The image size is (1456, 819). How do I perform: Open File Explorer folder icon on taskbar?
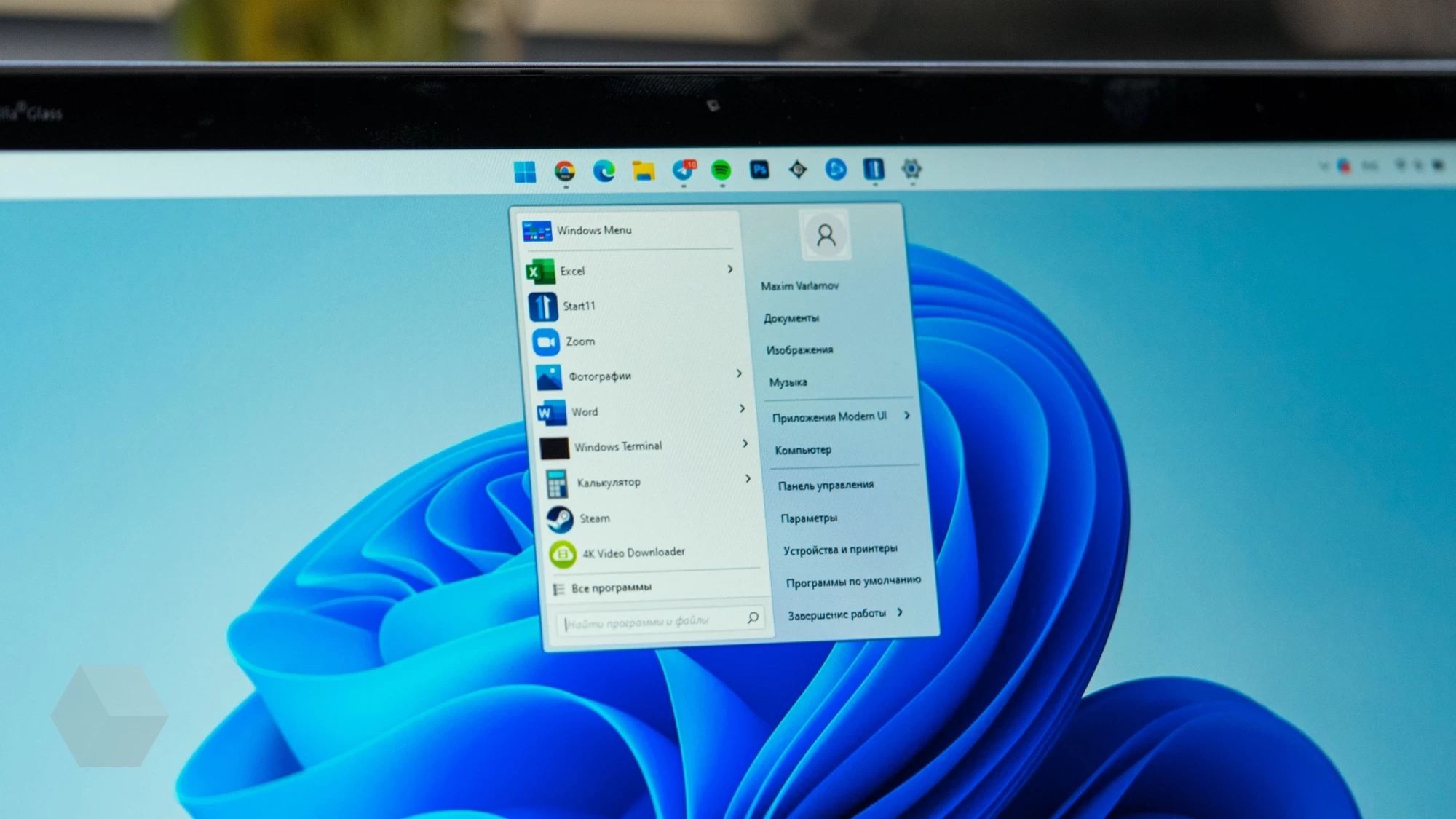(x=644, y=170)
